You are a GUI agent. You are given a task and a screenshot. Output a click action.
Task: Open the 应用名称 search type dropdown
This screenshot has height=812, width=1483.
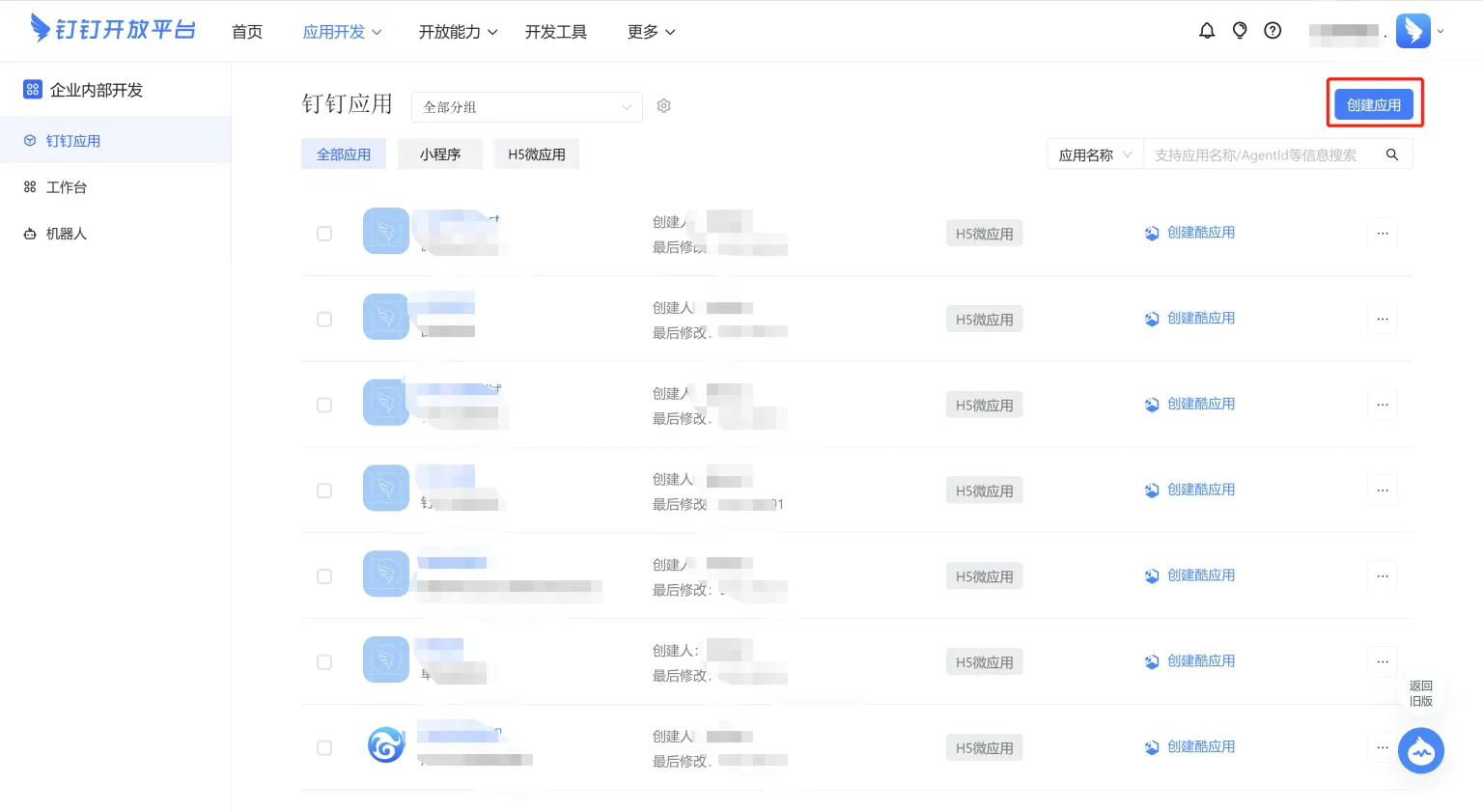pyautogui.click(x=1095, y=154)
